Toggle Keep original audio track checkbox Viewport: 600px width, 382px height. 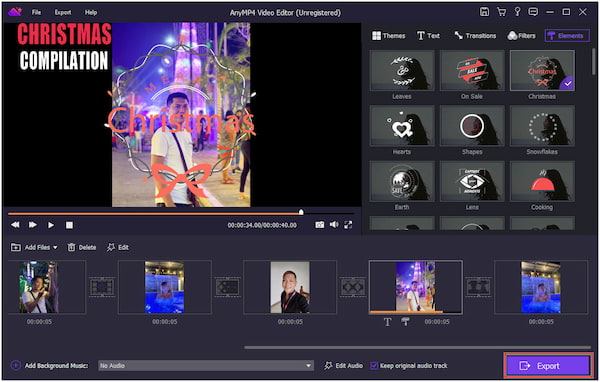(374, 366)
